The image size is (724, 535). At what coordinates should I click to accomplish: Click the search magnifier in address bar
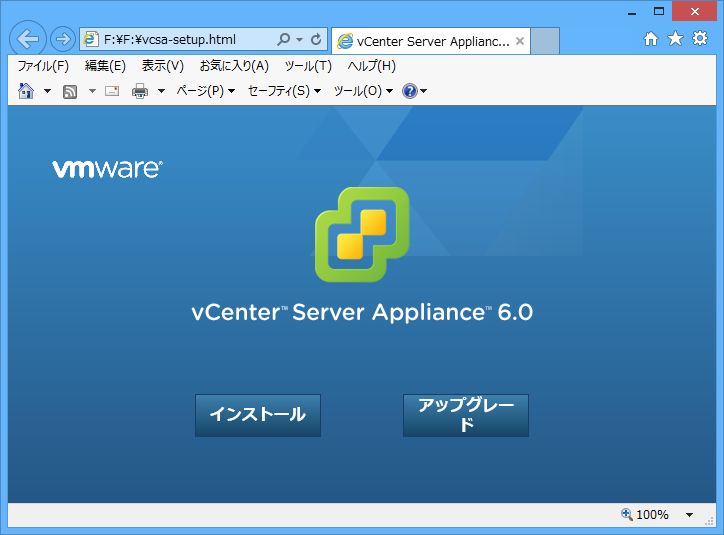(284, 39)
